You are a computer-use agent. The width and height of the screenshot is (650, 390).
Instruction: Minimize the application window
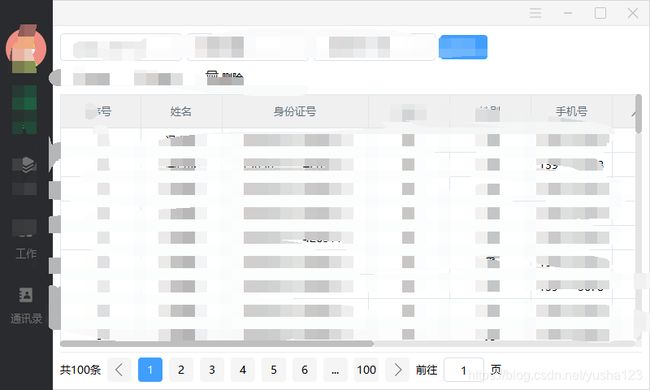click(568, 13)
